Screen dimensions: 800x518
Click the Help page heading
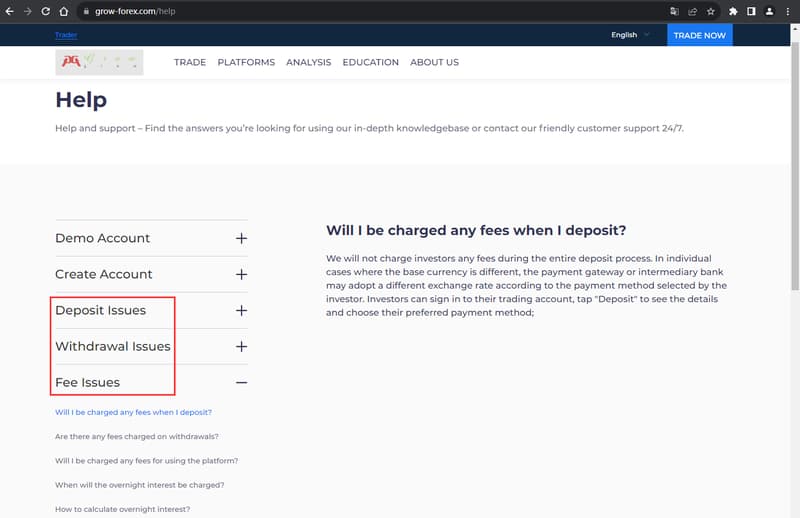click(81, 100)
